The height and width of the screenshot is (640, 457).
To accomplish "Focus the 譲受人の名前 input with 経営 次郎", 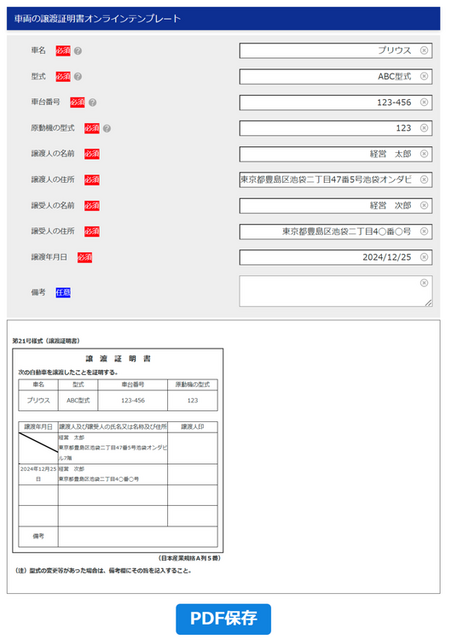I will [335, 205].
